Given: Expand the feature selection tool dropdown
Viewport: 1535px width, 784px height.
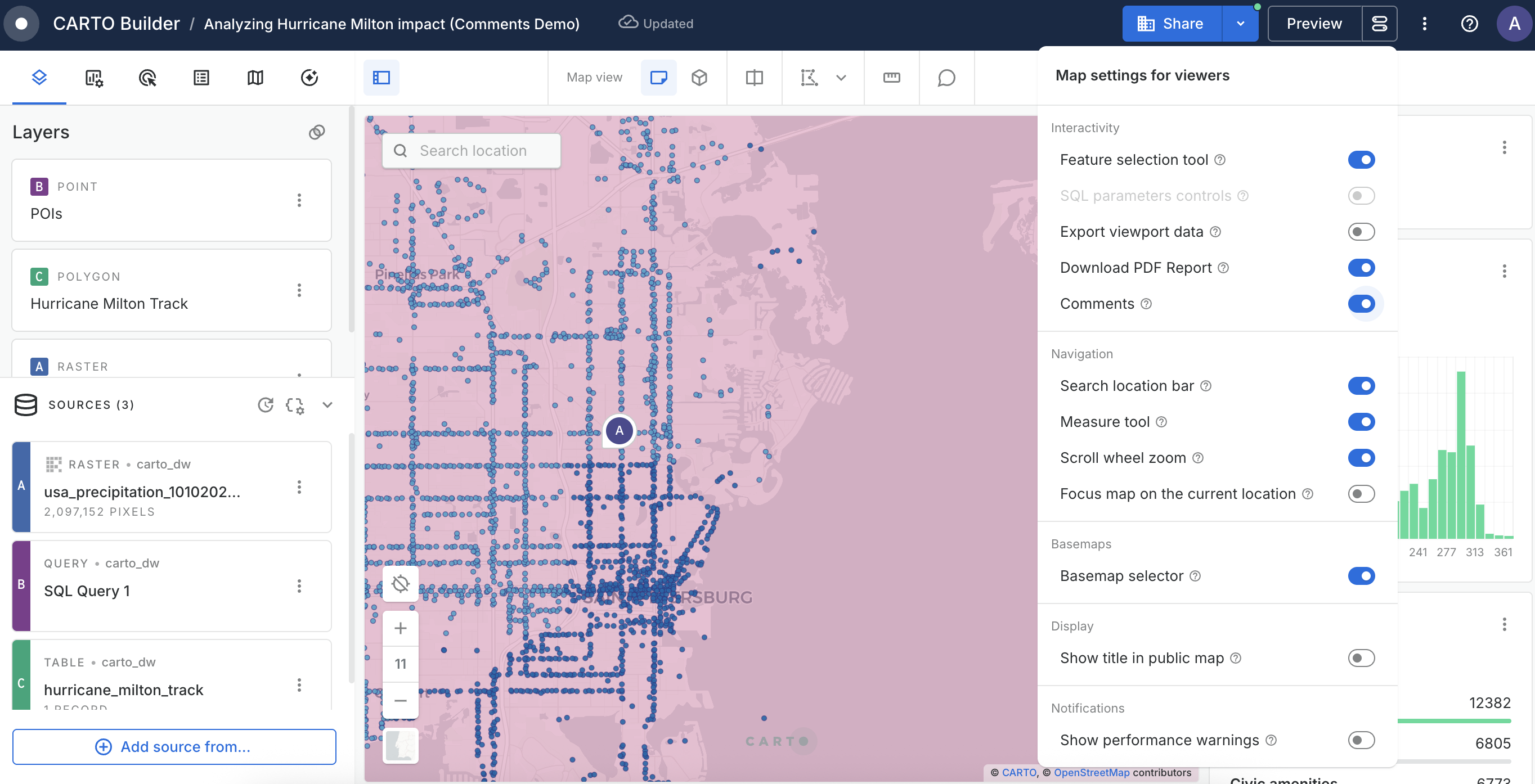Looking at the screenshot, I should [x=841, y=78].
